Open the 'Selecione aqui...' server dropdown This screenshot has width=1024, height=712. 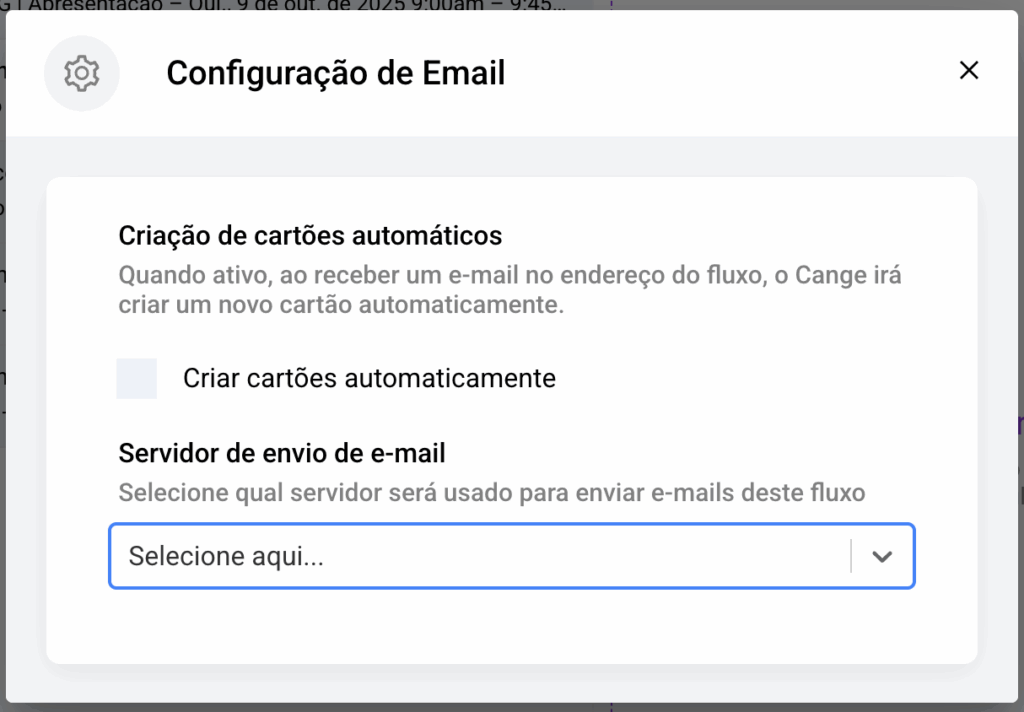click(480, 557)
